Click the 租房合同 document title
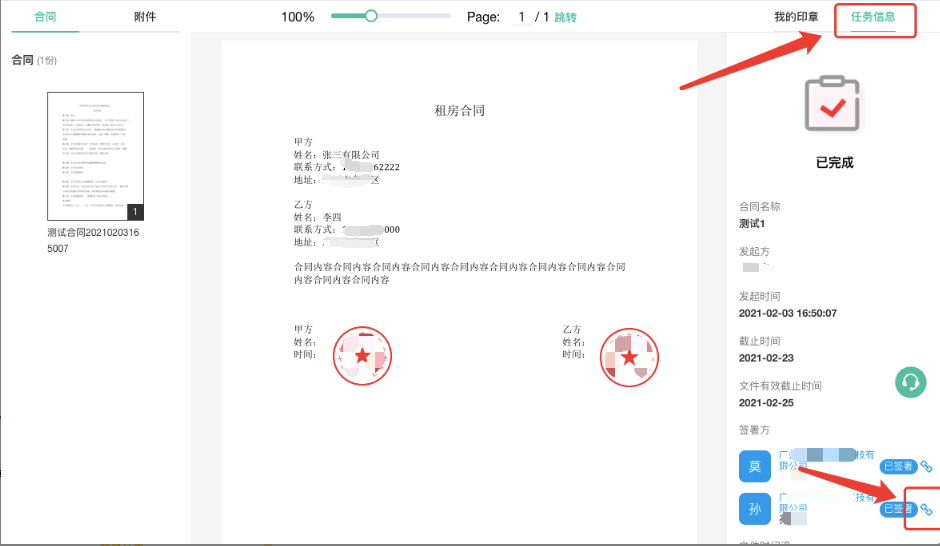 click(459, 111)
